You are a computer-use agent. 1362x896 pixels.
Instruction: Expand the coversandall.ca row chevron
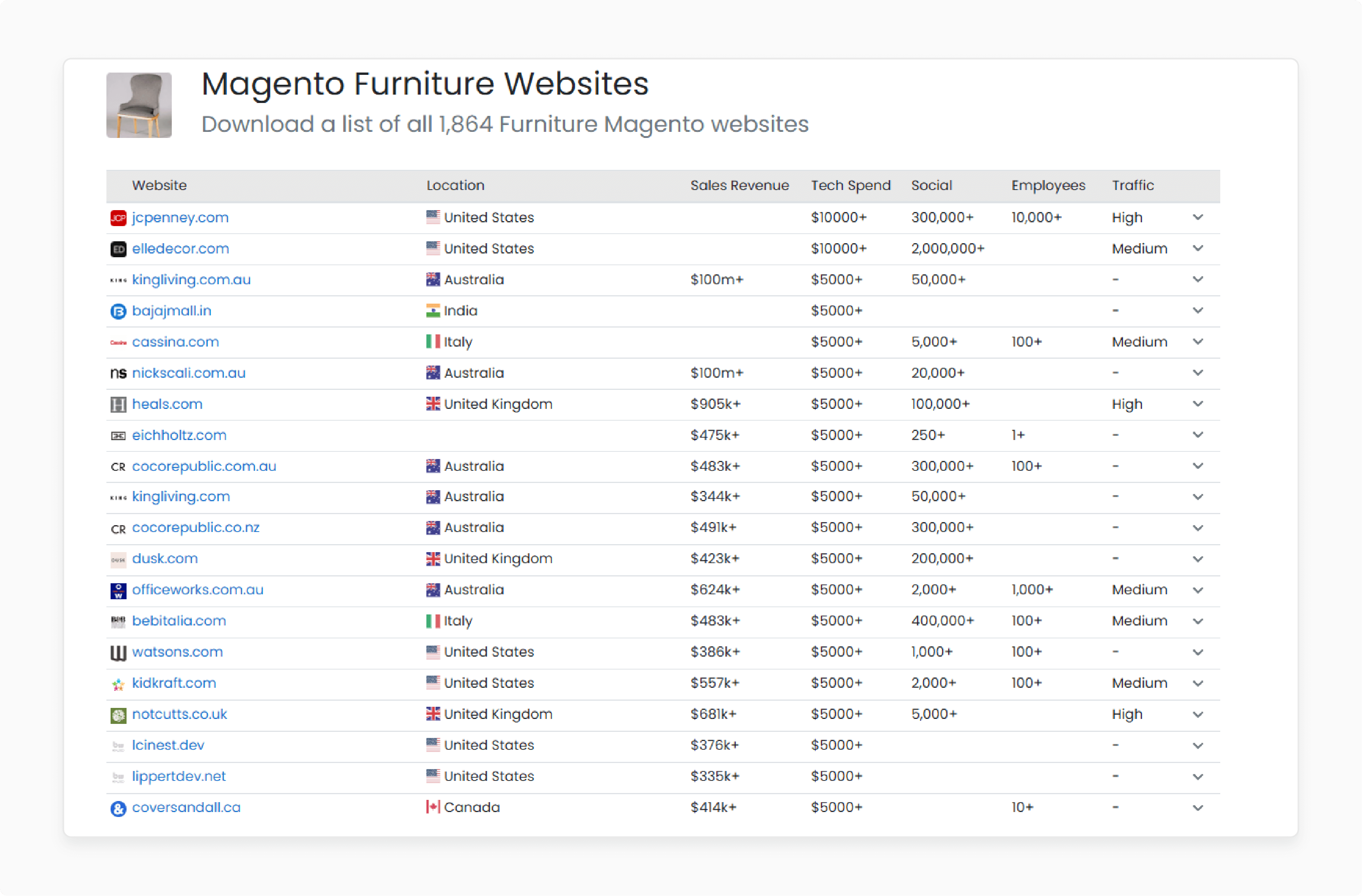point(1197,807)
